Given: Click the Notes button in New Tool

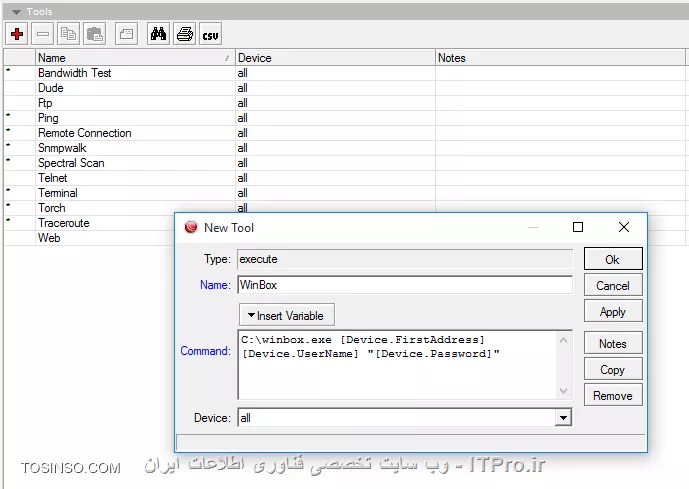Looking at the screenshot, I should [613, 344].
